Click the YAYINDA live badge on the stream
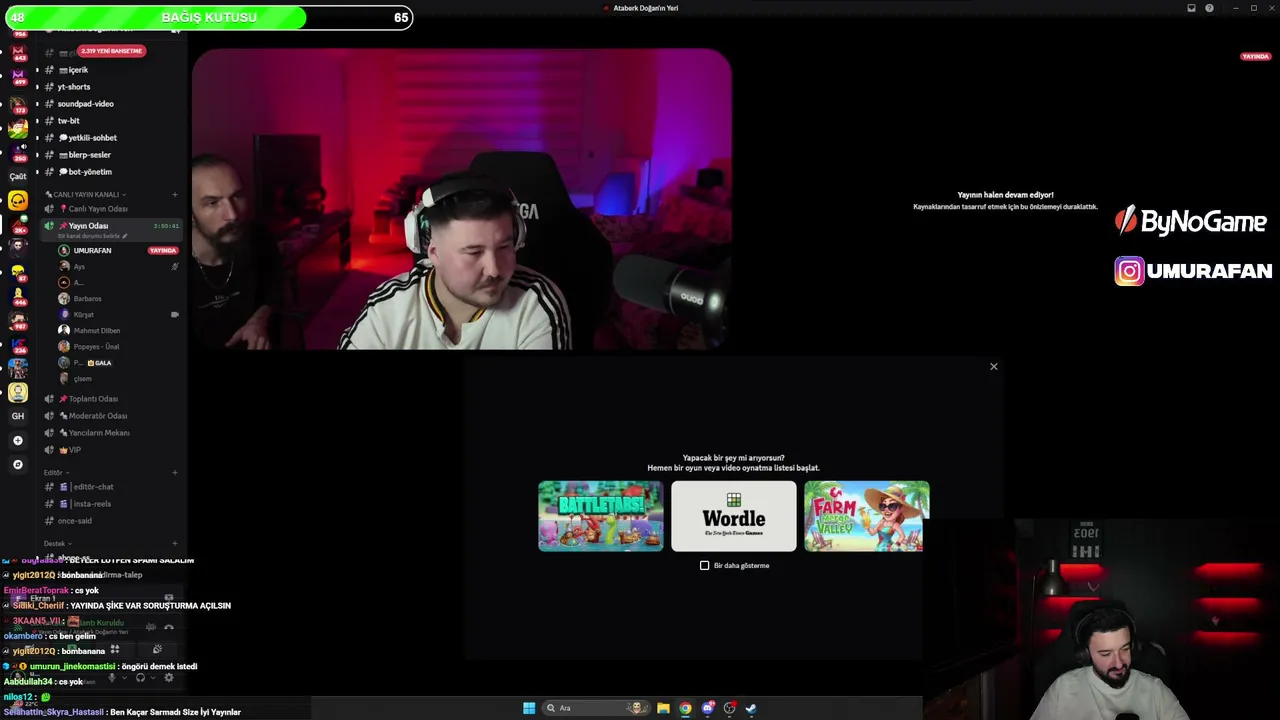 pos(1255,57)
